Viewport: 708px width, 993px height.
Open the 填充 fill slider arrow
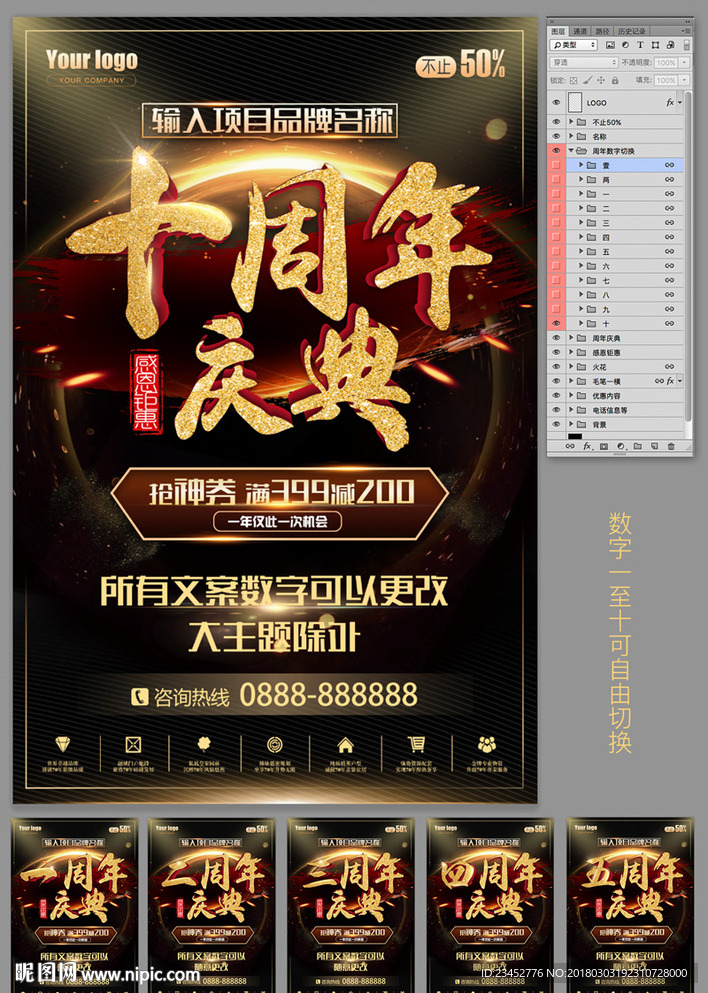pos(684,80)
